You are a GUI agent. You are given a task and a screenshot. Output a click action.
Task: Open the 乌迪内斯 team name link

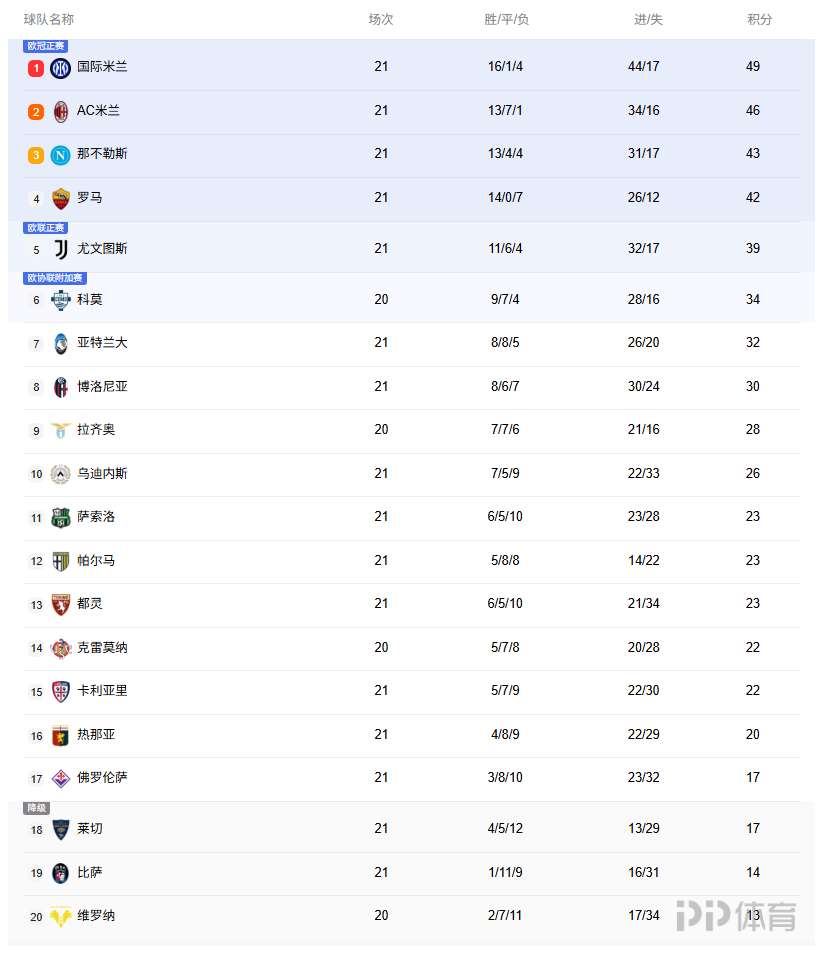(x=102, y=473)
